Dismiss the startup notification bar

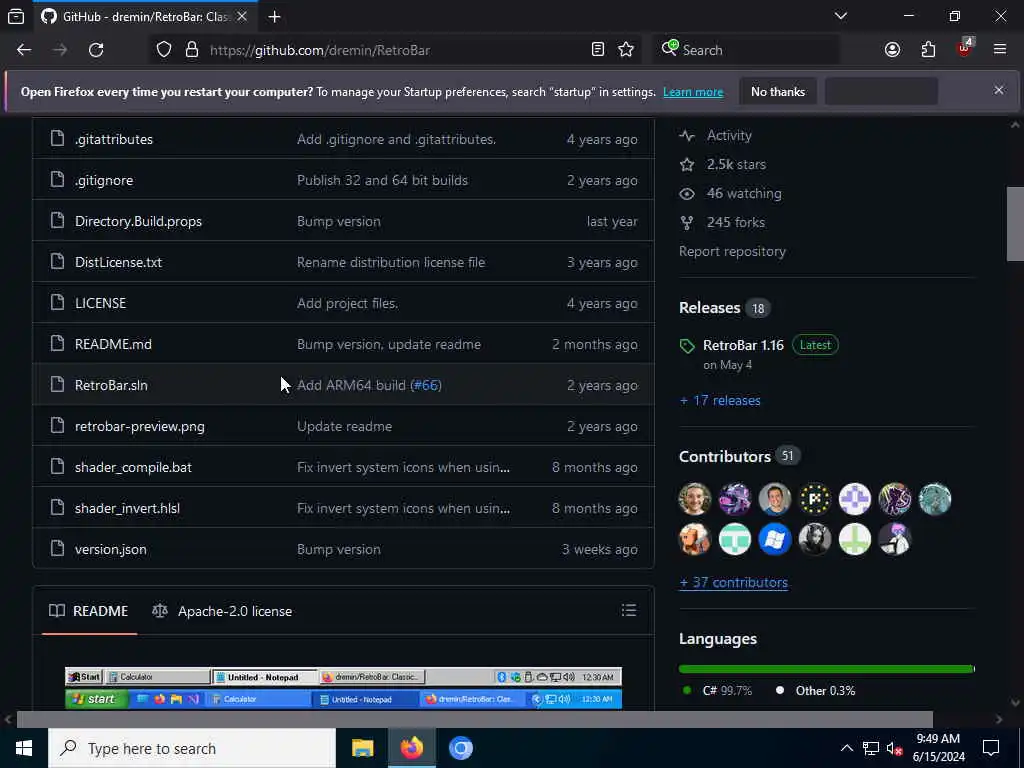pyautogui.click(x=999, y=90)
